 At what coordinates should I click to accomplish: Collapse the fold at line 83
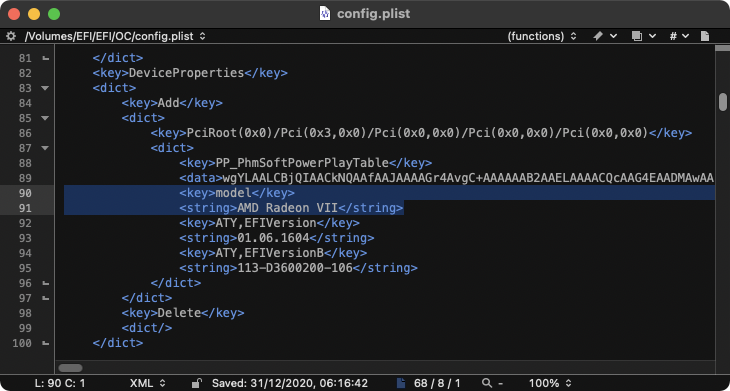pos(45,88)
